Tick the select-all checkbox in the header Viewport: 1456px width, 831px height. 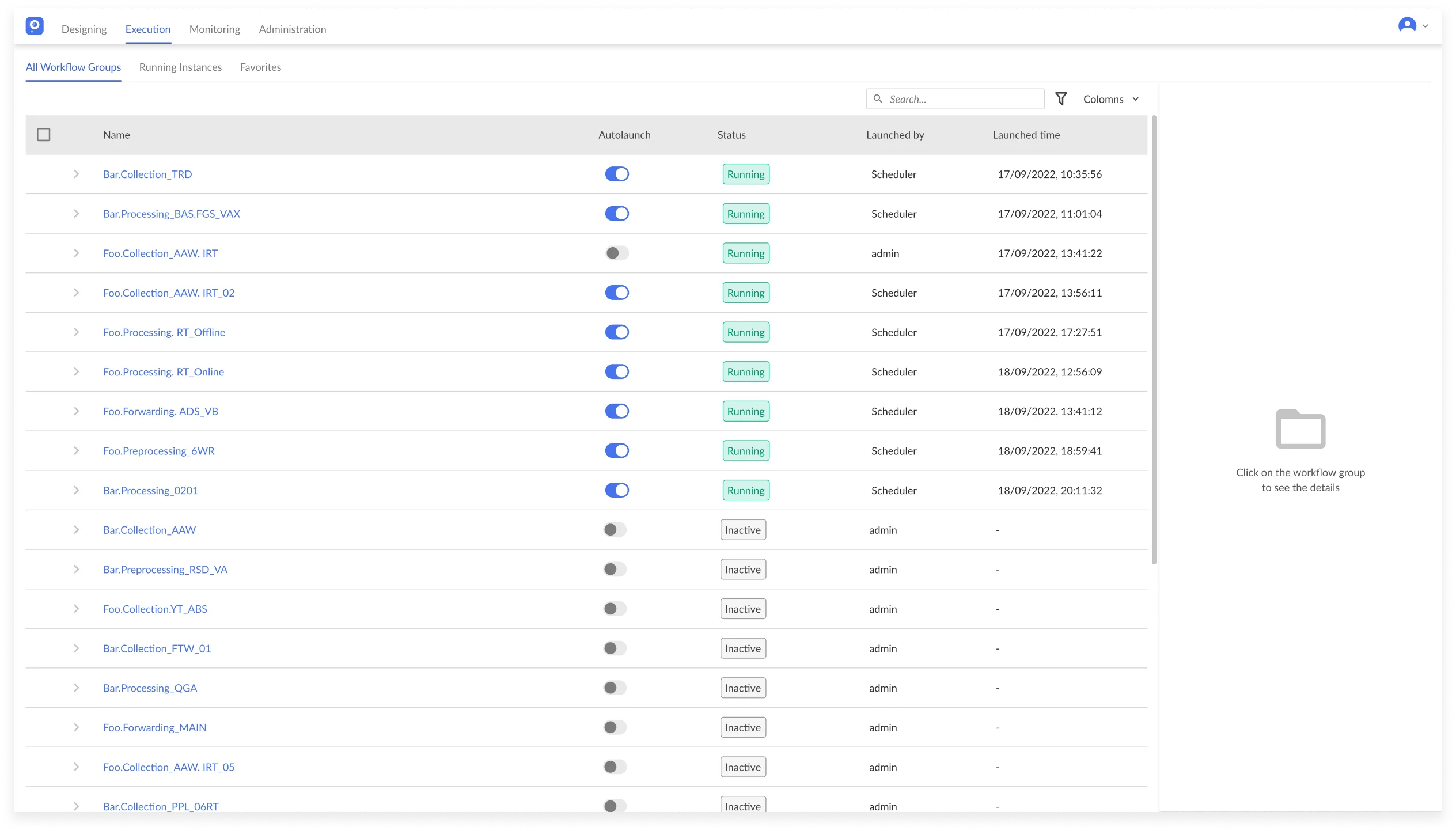point(44,135)
